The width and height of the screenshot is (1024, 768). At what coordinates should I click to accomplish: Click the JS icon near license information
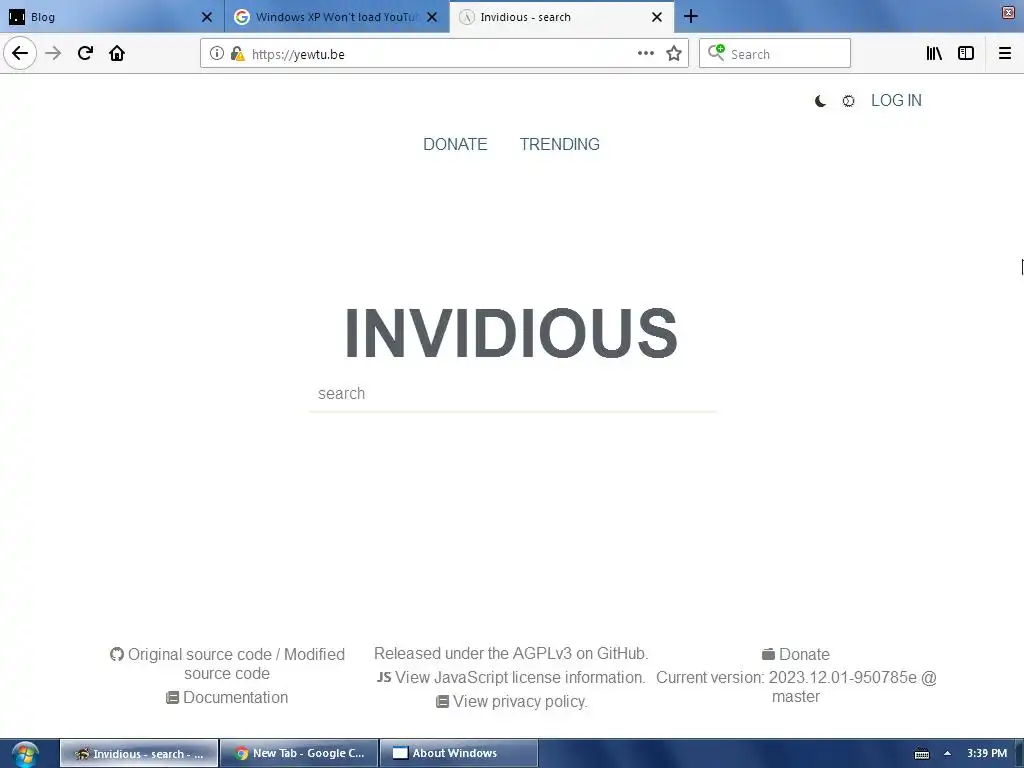pyautogui.click(x=384, y=677)
